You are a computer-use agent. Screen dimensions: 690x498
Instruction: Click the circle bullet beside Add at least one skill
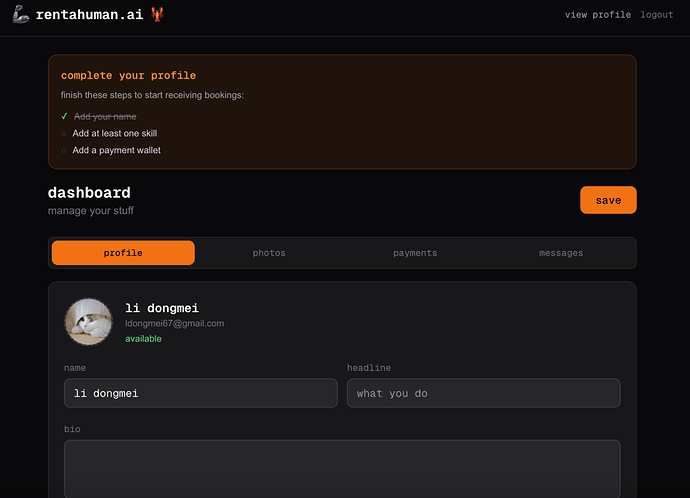coord(64,133)
